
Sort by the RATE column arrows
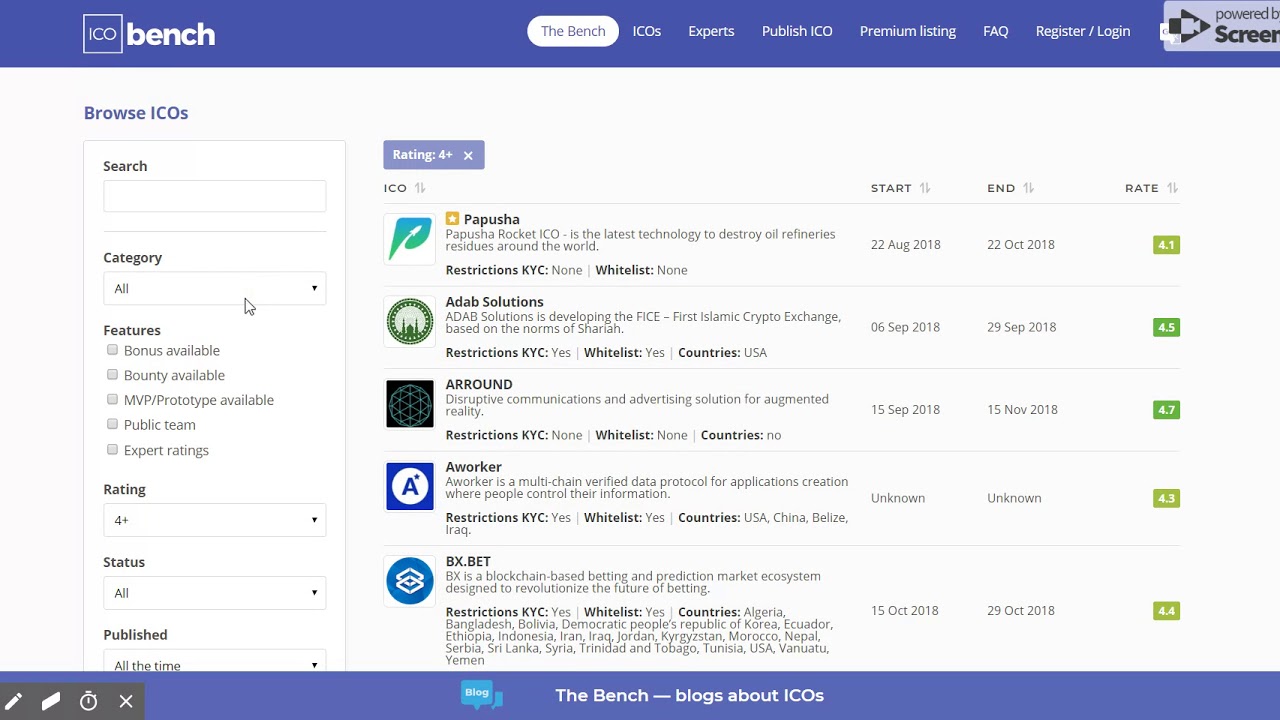click(1172, 188)
